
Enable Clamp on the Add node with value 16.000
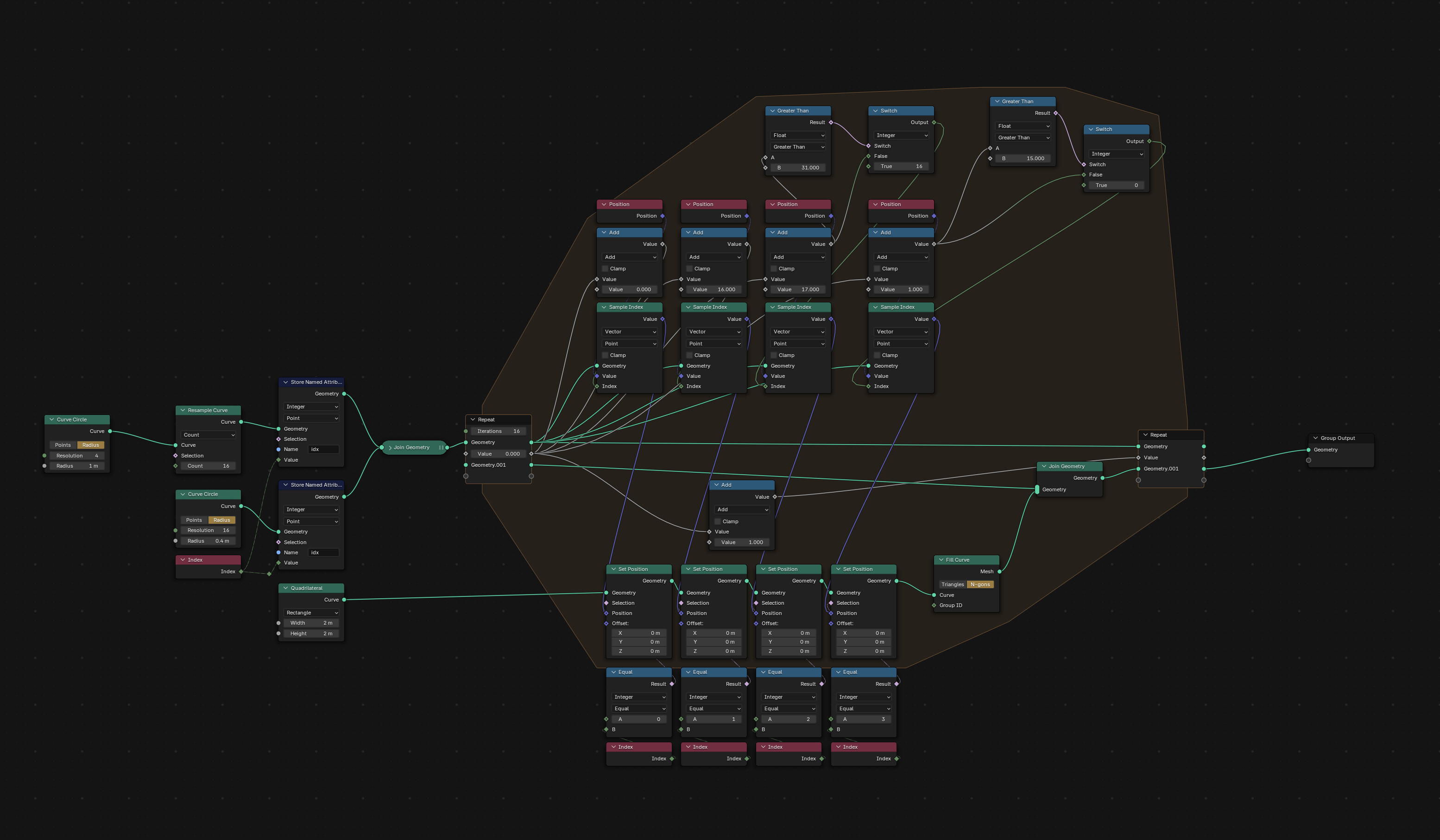click(689, 269)
